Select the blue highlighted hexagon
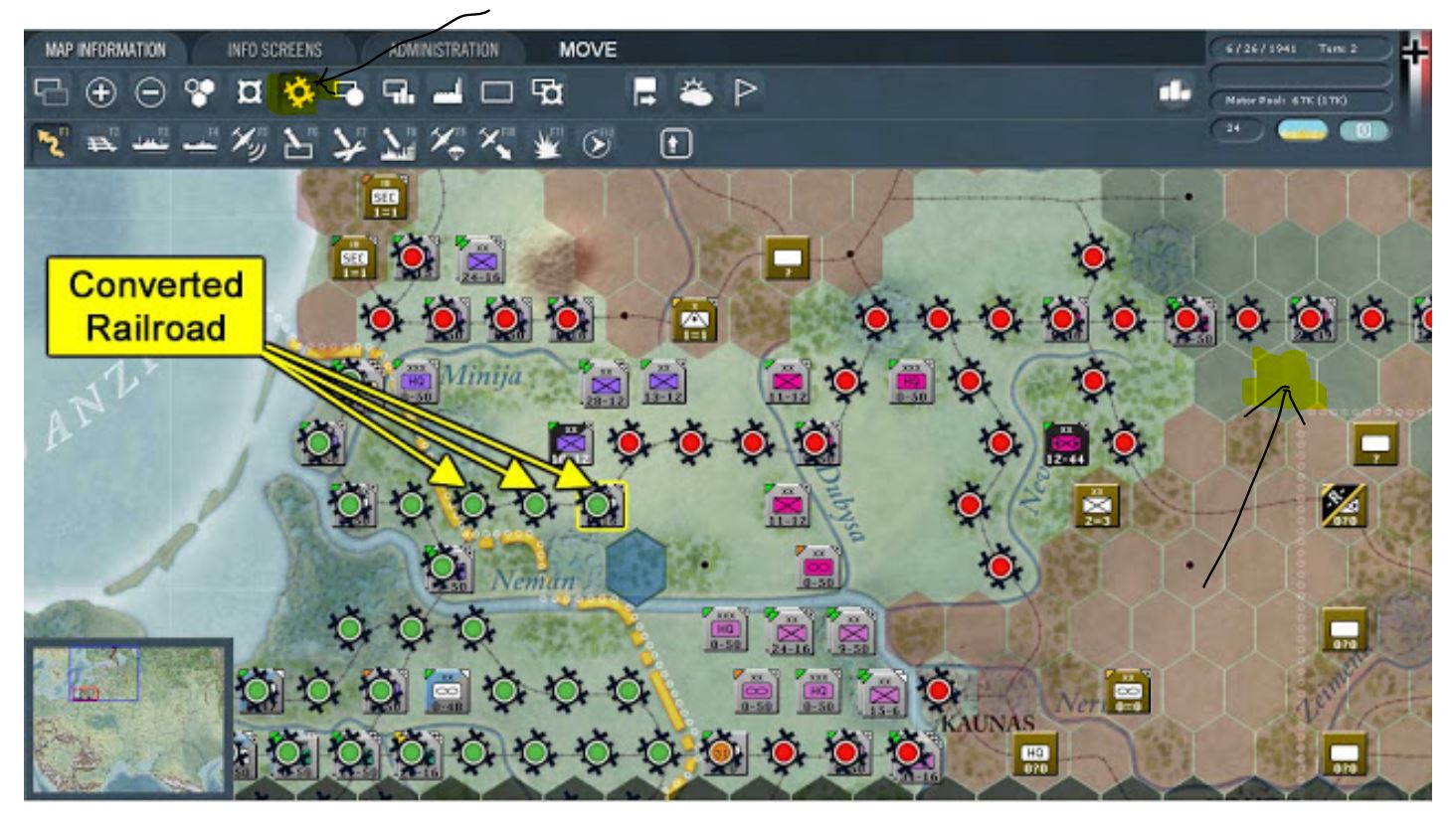Viewport: 1456px width, 828px height. point(637,568)
